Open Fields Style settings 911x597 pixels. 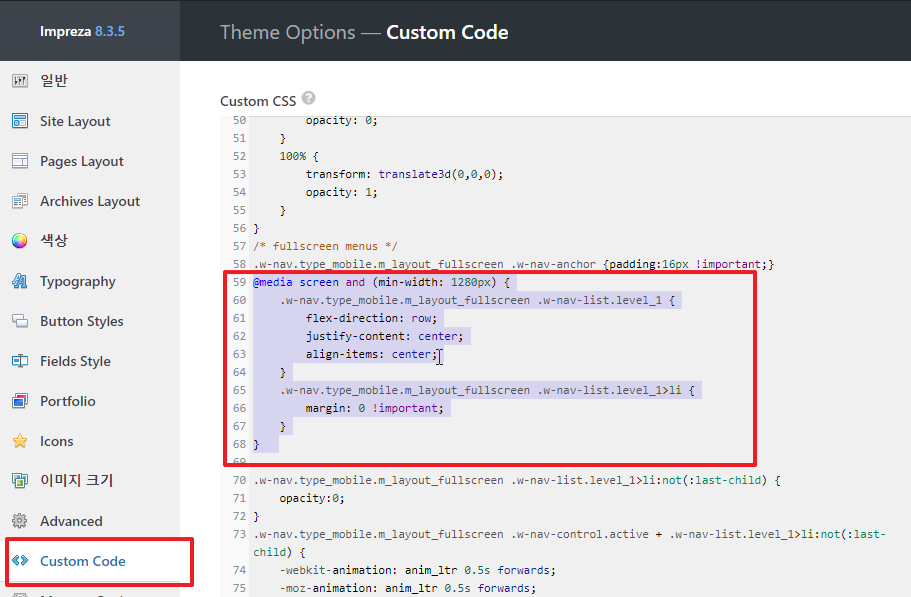pos(75,361)
